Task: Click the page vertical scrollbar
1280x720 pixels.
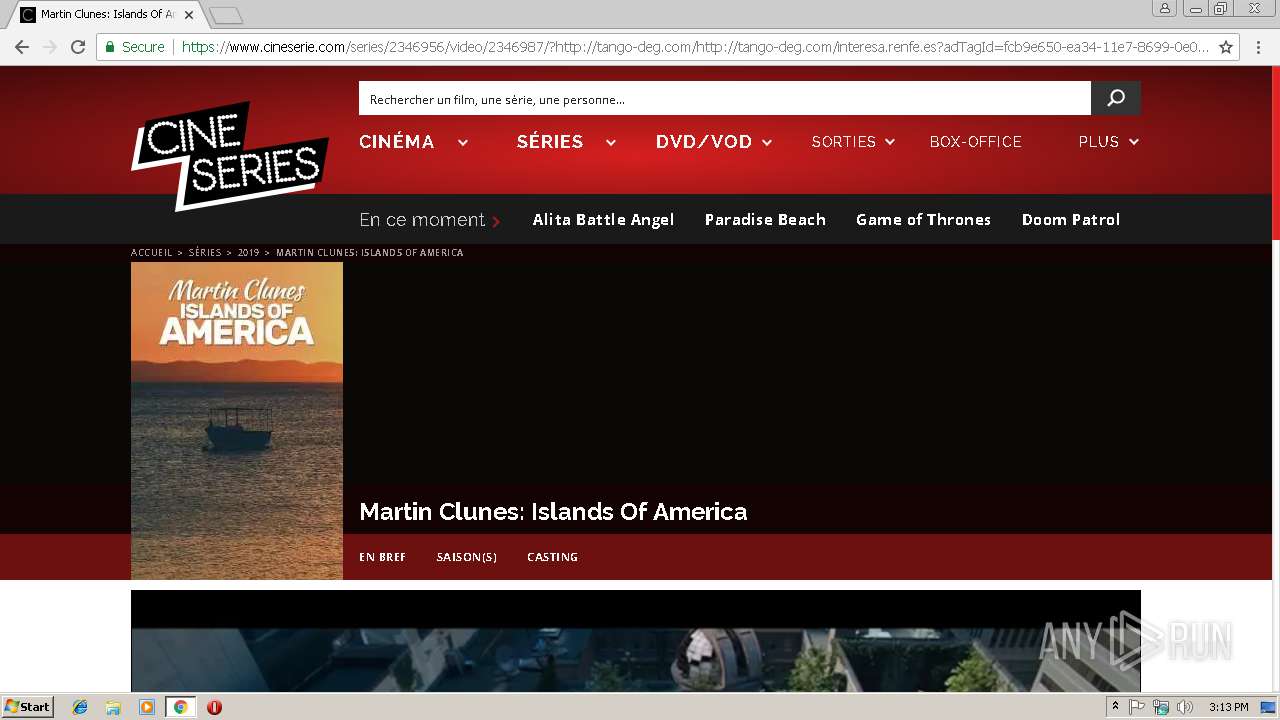Action: (x=1275, y=380)
